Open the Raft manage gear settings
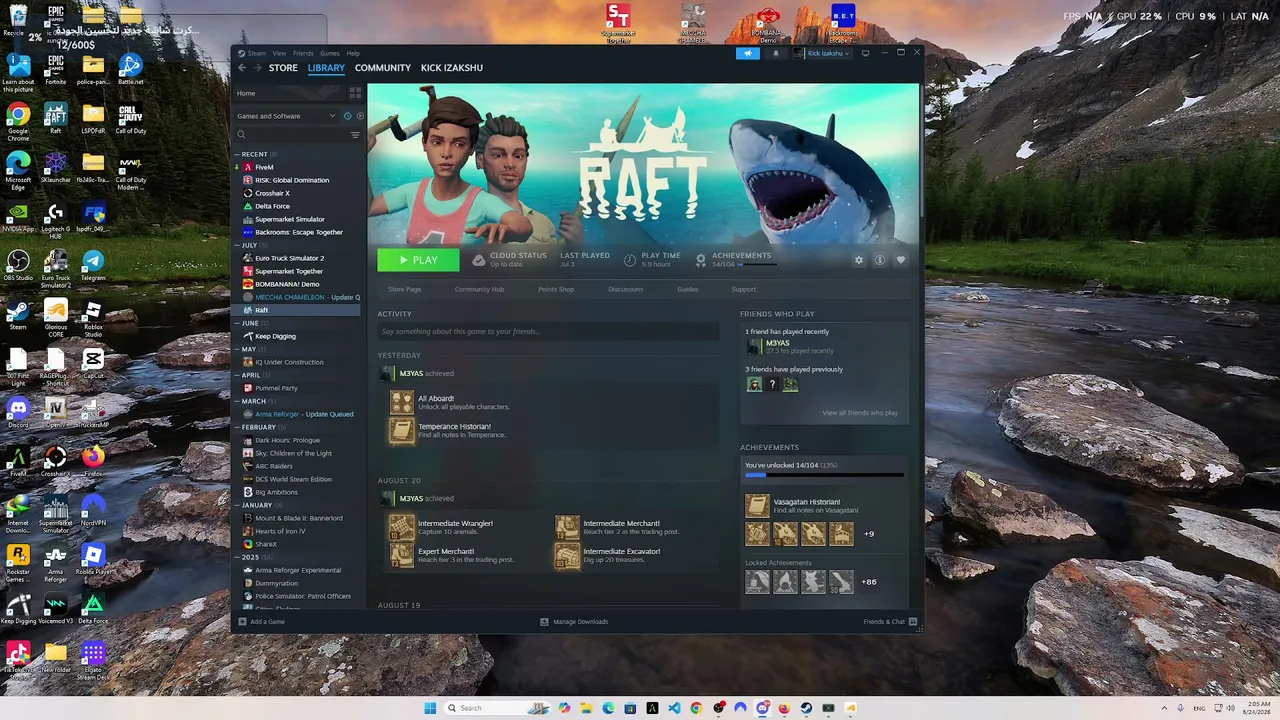The width and height of the screenshot is (1280, 720). click(x=858, y=260)
